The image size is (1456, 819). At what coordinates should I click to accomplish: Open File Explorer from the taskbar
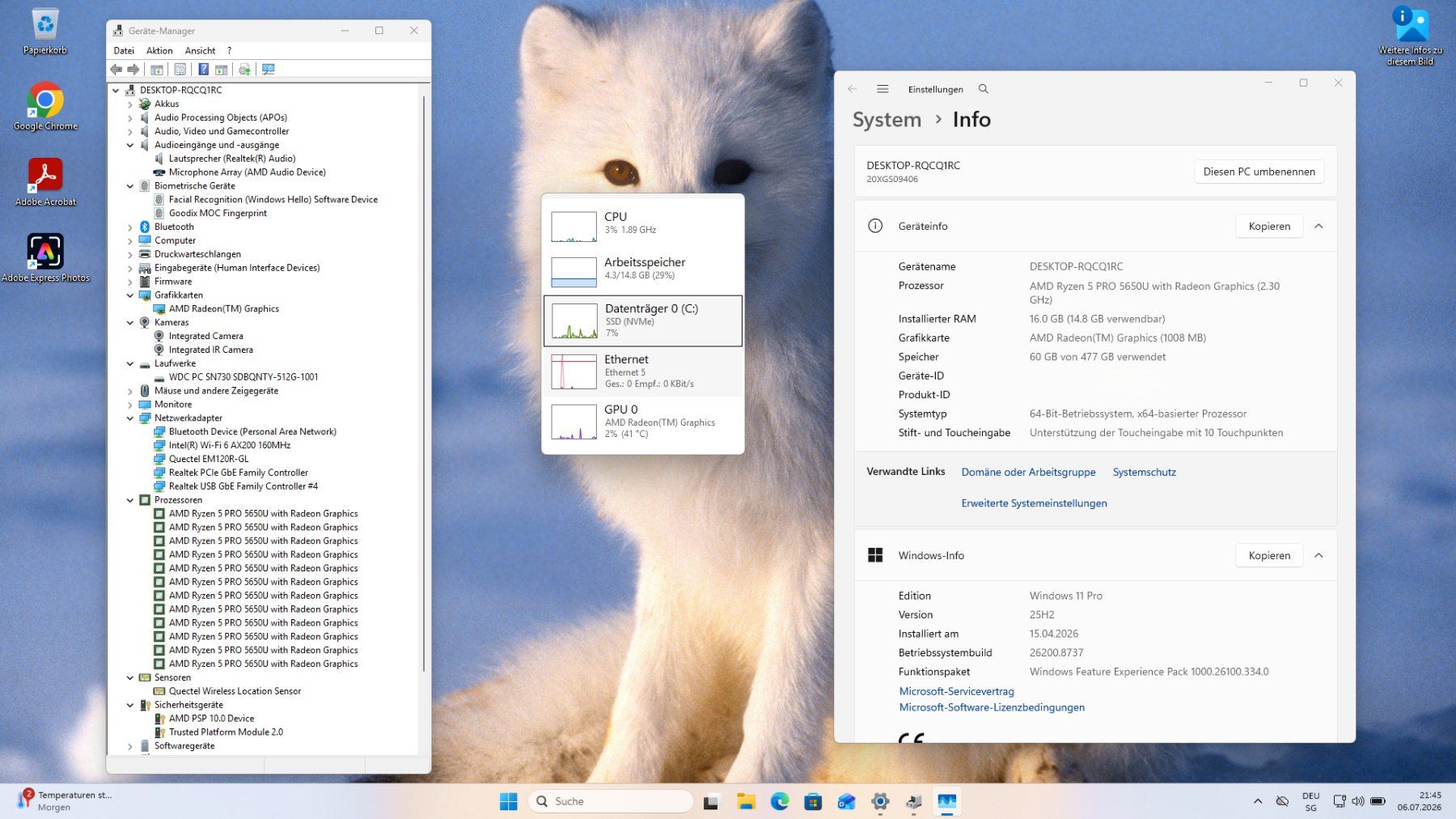(746, 802)
